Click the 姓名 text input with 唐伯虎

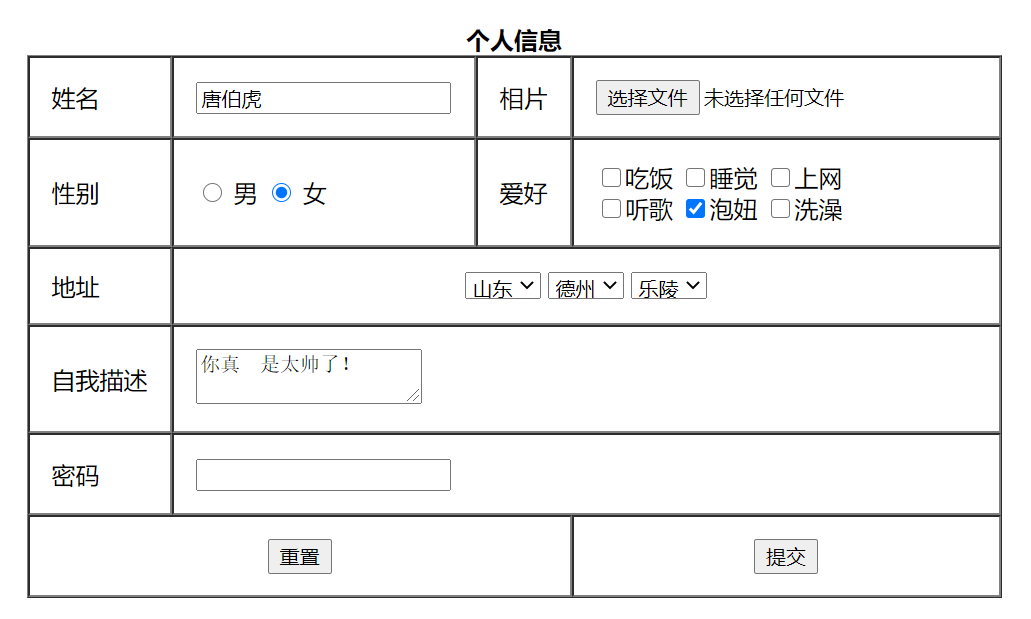323,98
